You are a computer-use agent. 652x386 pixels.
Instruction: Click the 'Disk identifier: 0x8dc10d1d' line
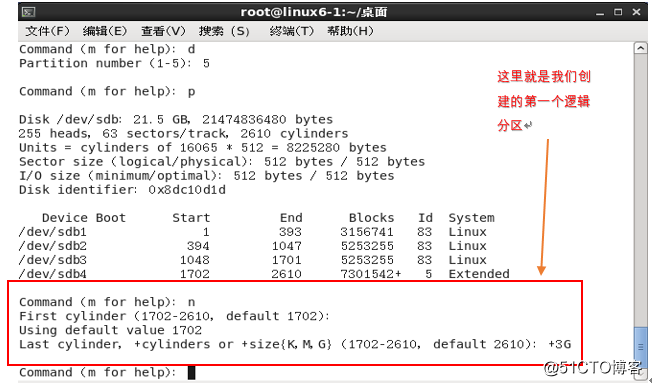[122, 190]
